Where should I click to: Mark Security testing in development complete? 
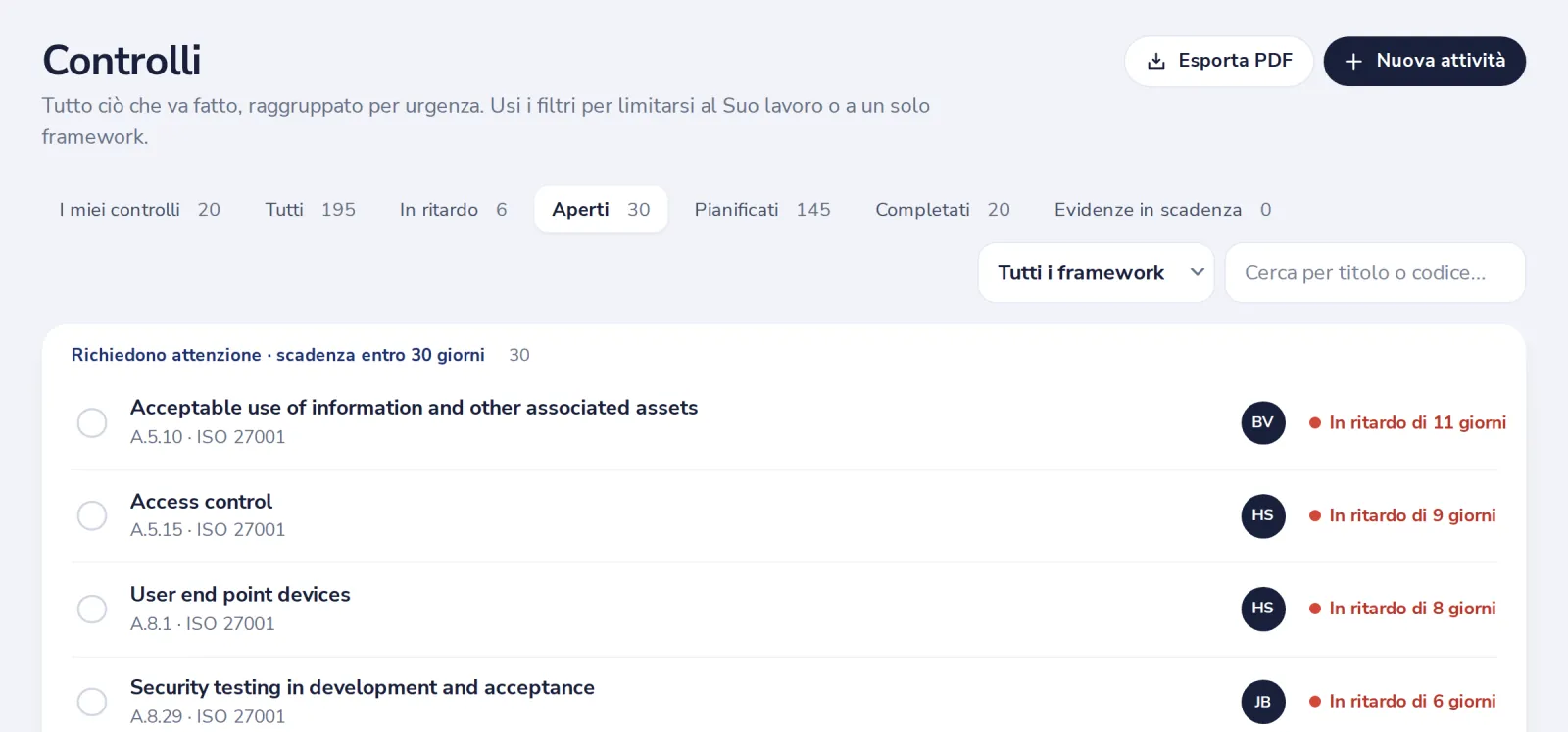tap(92, 702)
